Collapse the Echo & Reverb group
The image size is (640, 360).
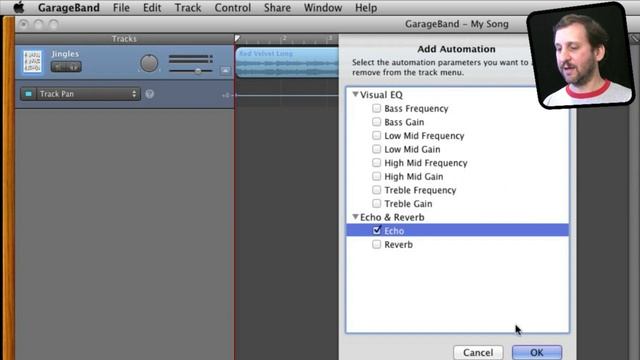pos(355,217)
